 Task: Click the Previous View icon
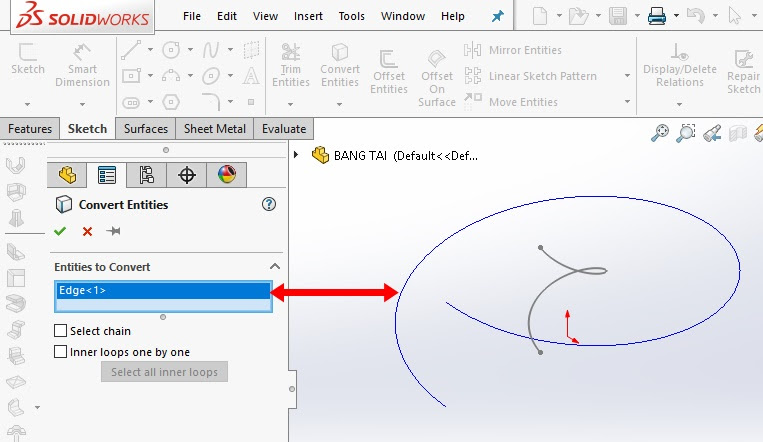(711, 132)
